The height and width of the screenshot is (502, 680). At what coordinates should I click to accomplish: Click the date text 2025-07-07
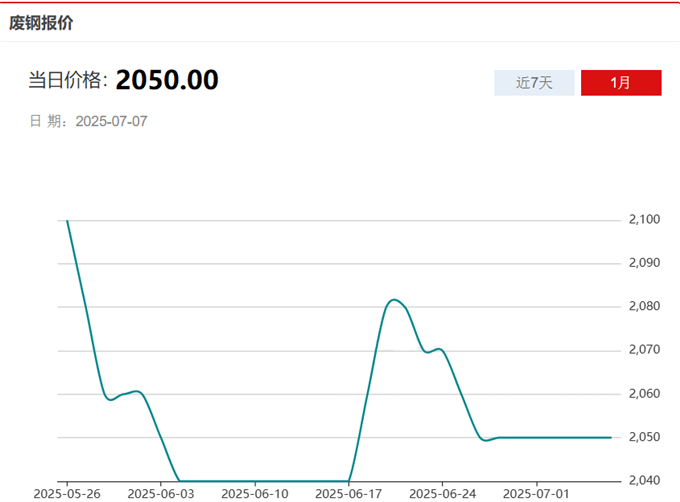(112, 121)
